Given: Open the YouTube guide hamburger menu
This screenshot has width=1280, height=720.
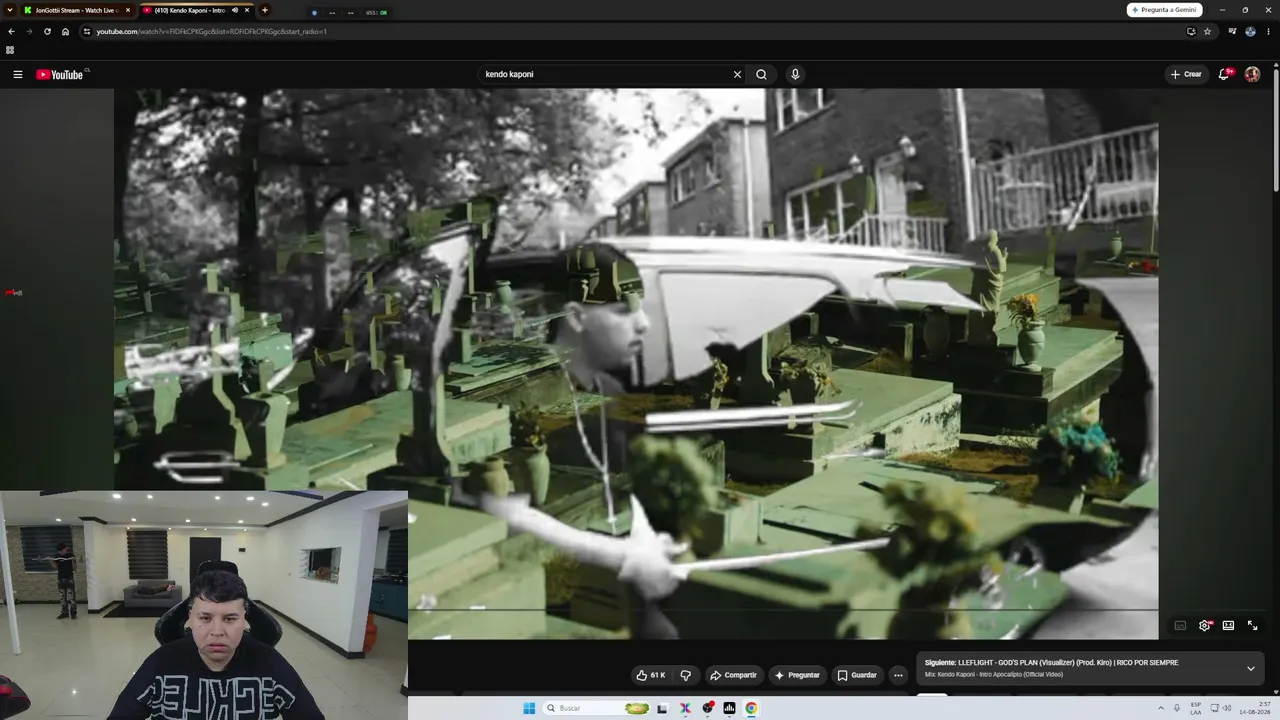Looking at the screenshot, I should [x=17, y=74].
